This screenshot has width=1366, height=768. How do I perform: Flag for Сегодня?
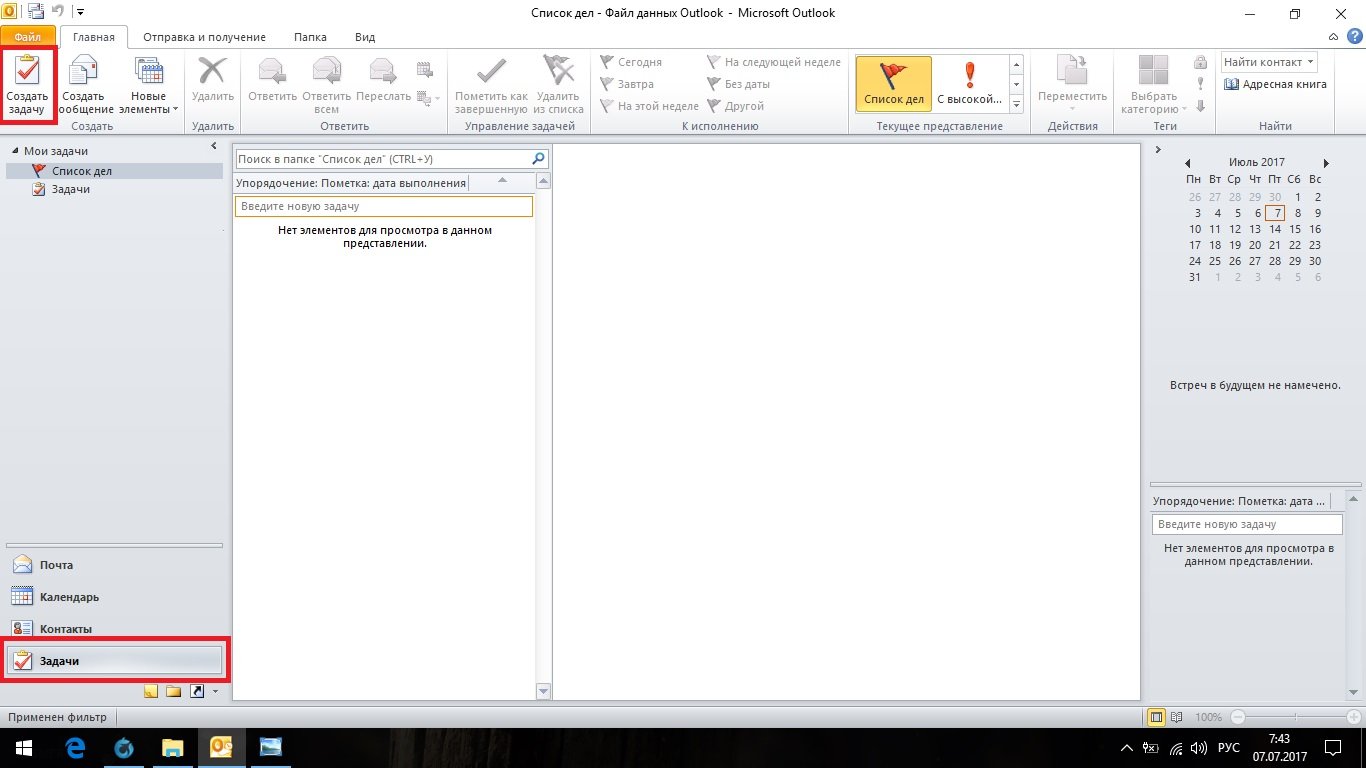click(632, 62)
